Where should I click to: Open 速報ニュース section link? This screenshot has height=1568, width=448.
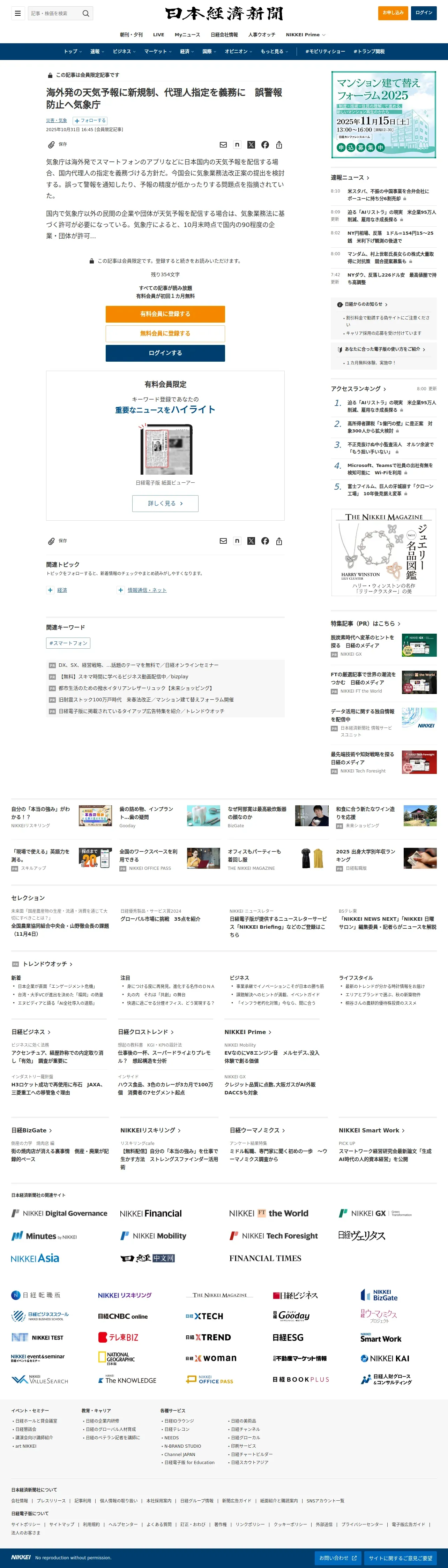point(349,178)
